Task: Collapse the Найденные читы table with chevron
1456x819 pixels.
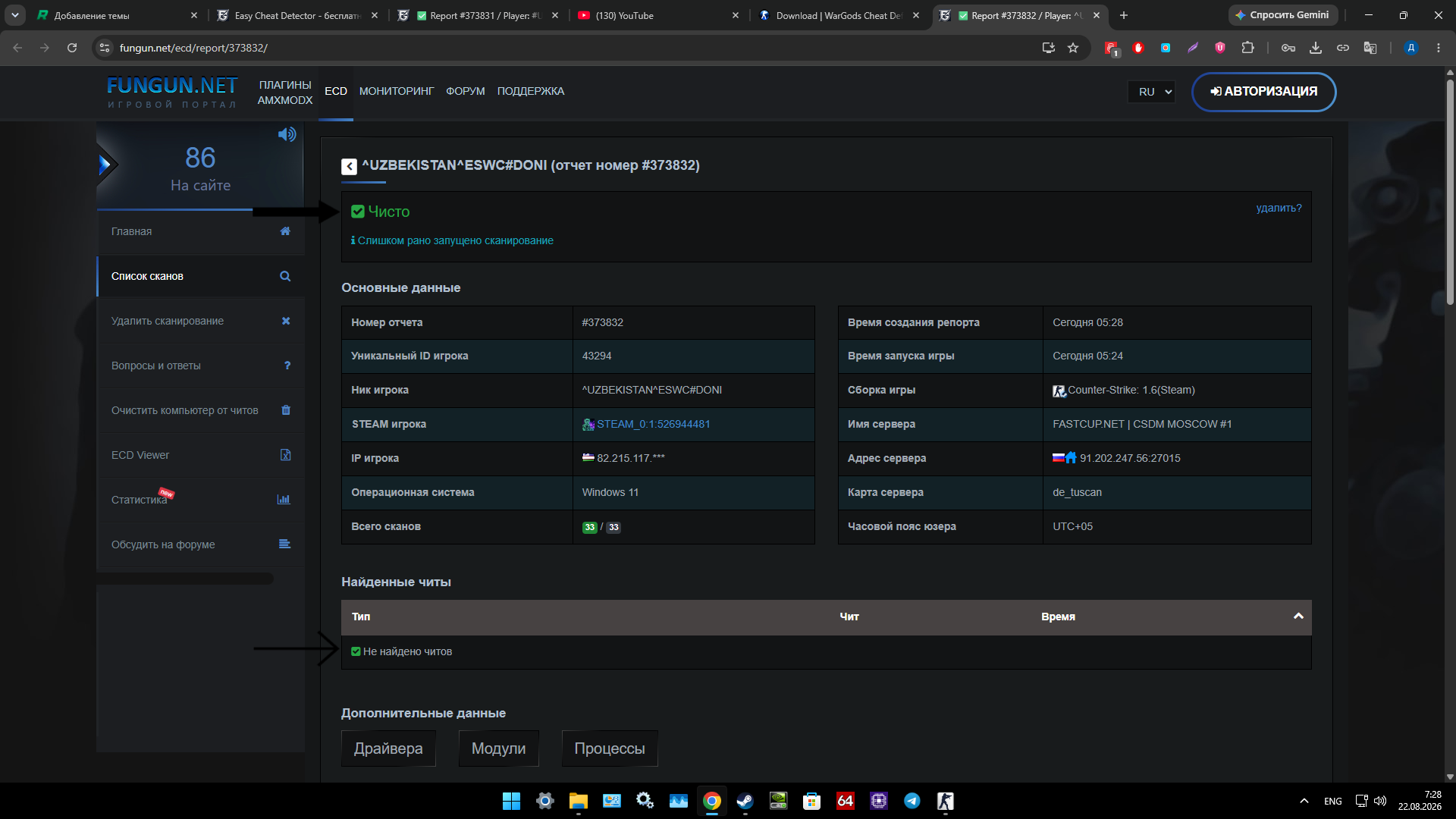Action: pyautogui.click(x=1298, y=617)
